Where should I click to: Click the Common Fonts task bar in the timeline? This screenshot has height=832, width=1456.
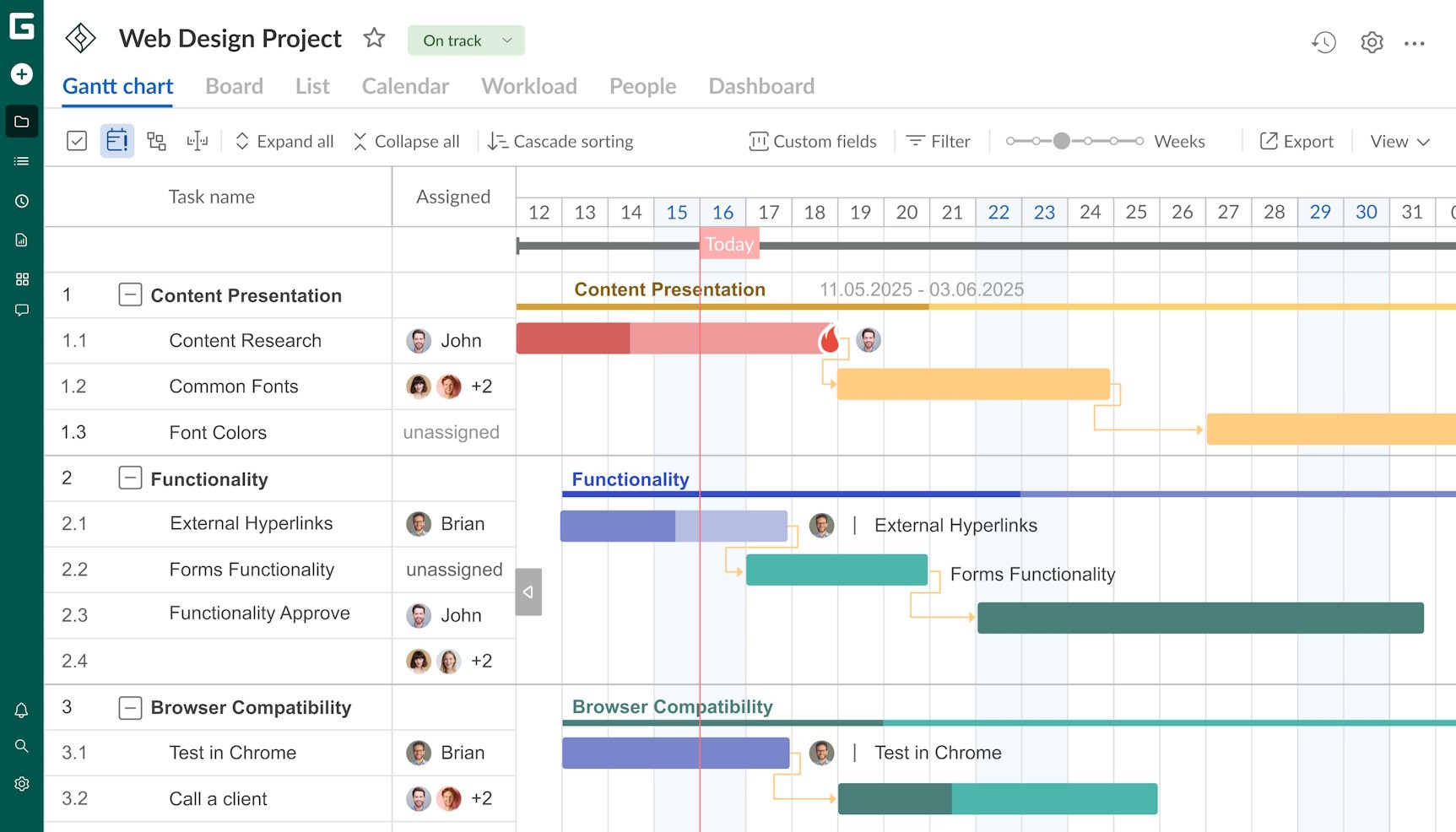[972, 384]
